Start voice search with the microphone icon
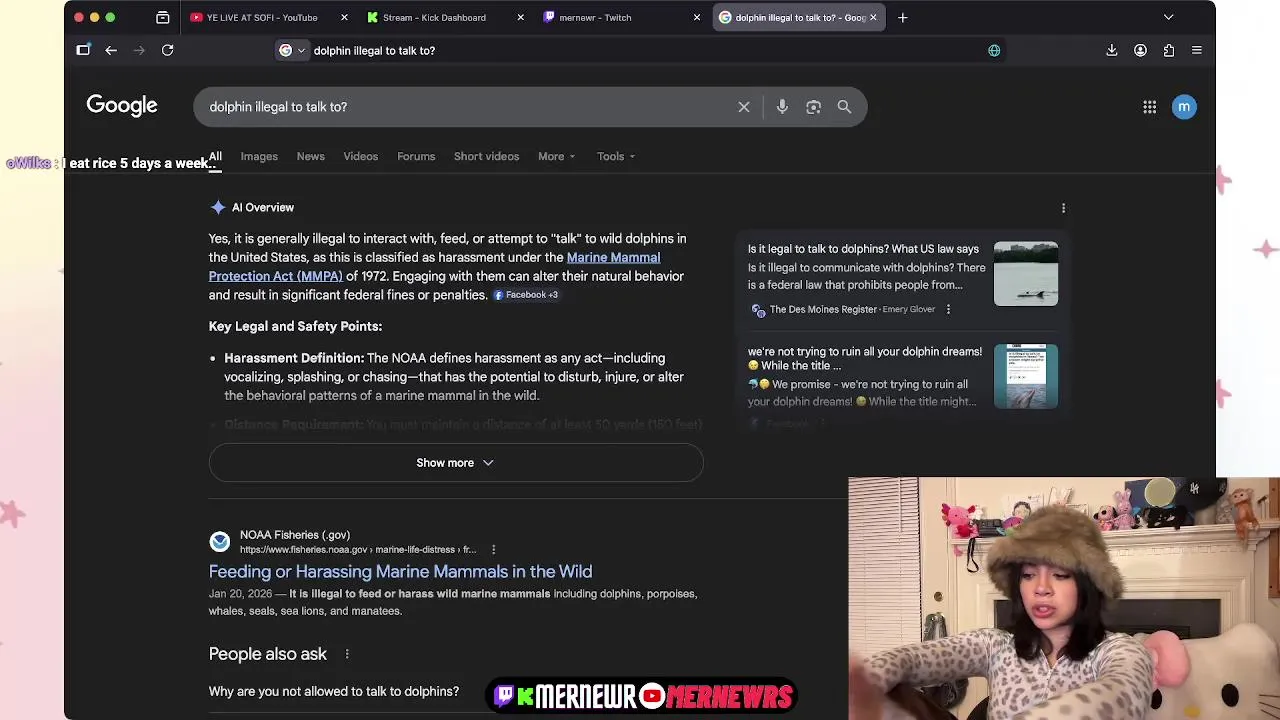The image size is (1280, 720). [x=782, y=107]
